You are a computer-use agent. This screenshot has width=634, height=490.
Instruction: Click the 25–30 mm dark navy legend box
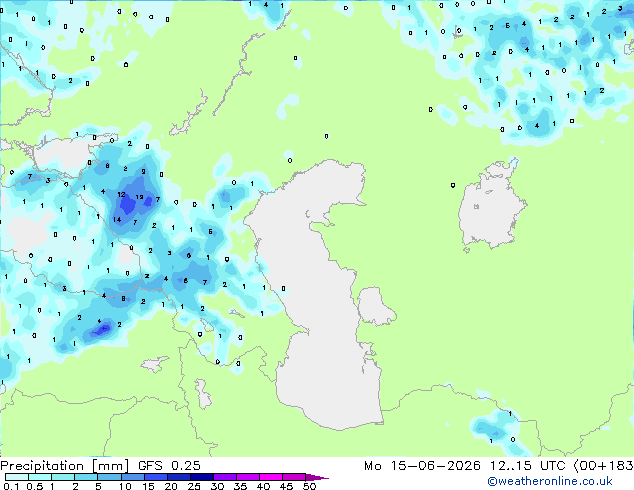click(x=202, y=477)
